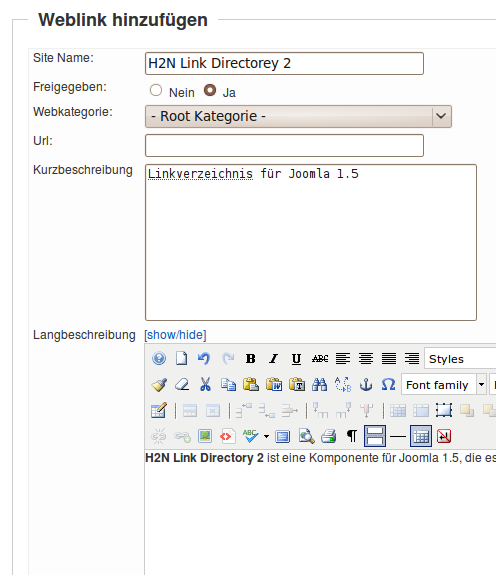Align text right

click(412, 358)
